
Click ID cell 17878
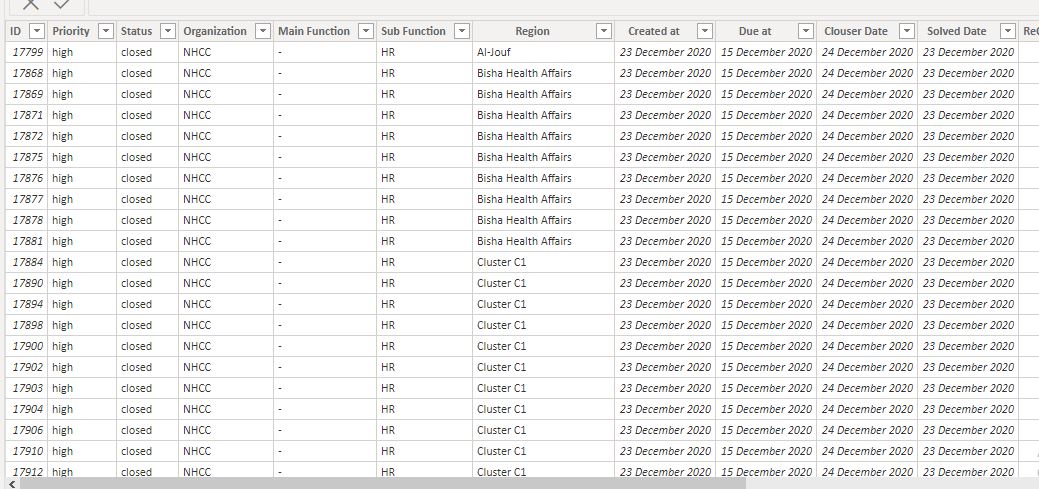tap(28, 220)
